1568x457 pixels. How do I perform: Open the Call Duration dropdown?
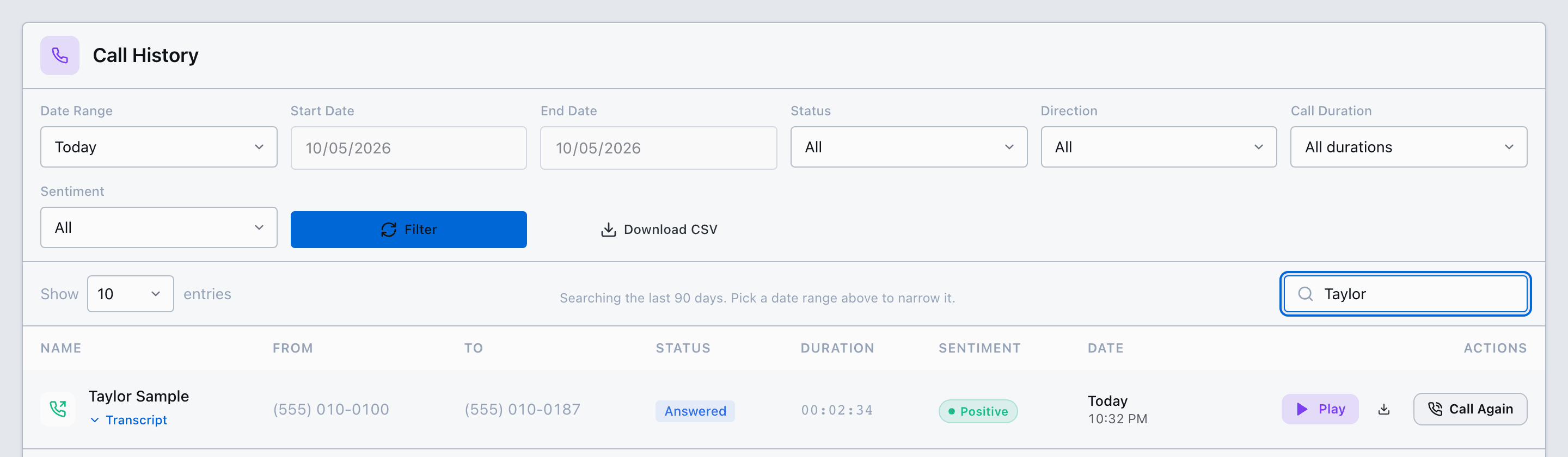click(1408, 147)
